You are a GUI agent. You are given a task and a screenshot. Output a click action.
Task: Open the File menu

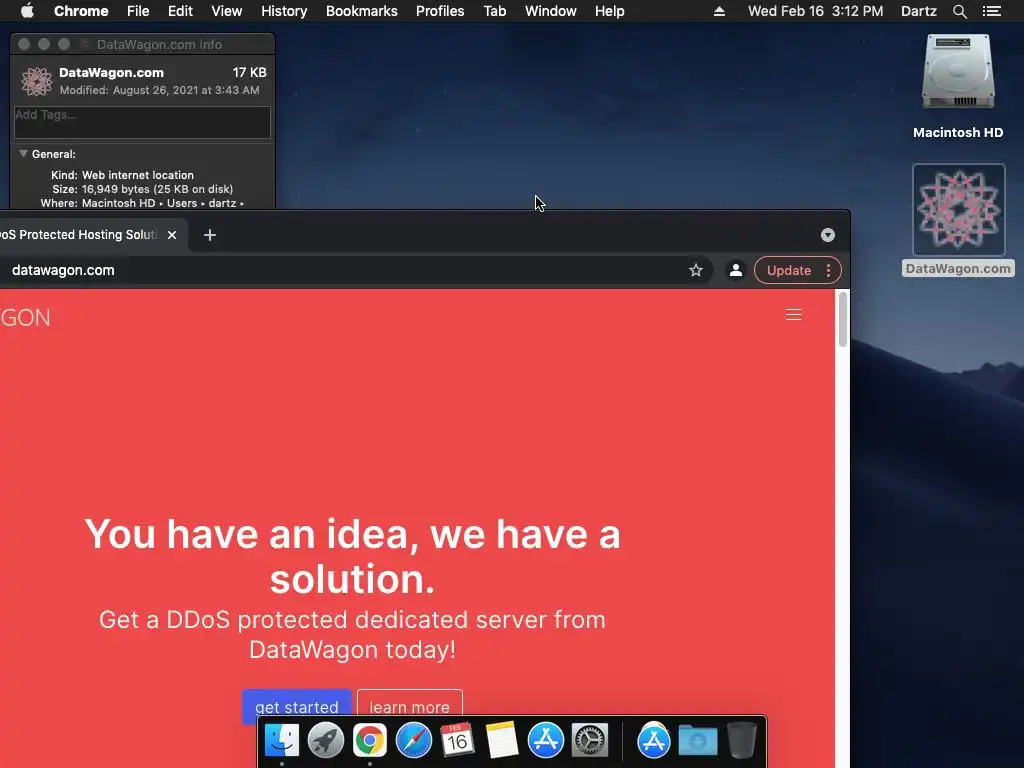[138, 11]
